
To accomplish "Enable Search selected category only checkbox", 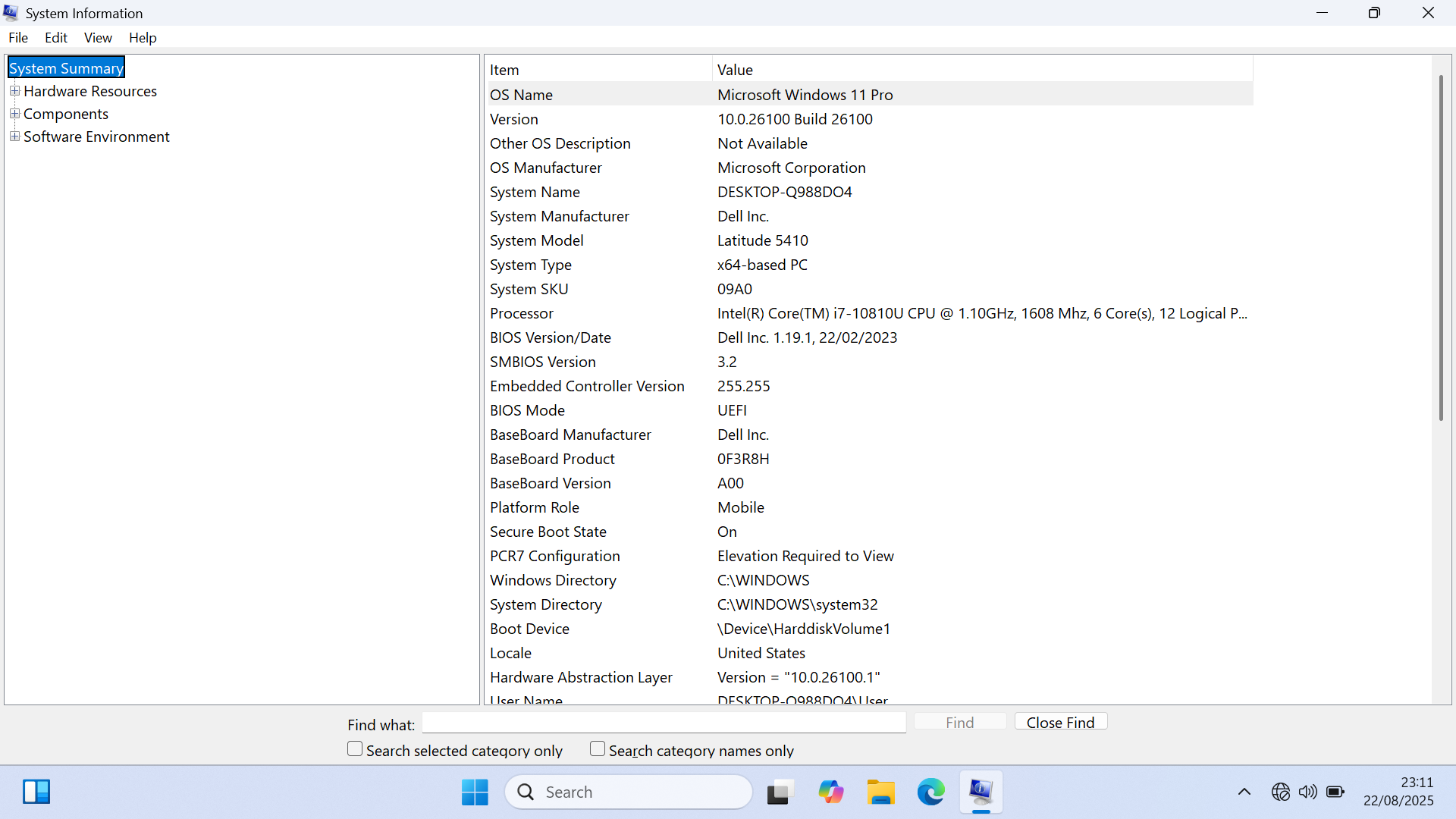I will [355, 749].
